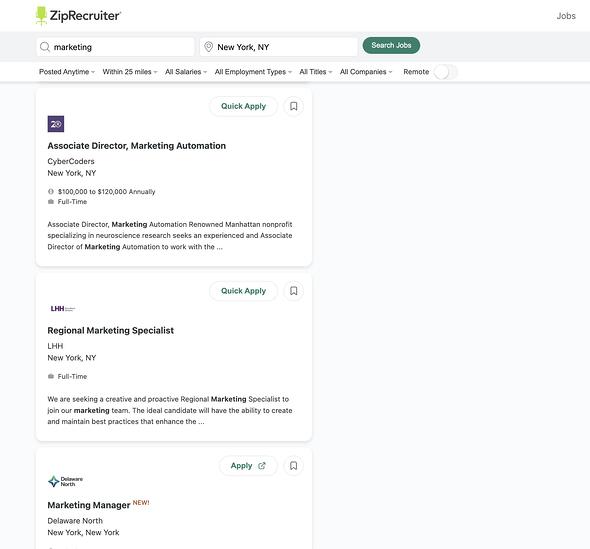Click the location pin icon
This screenshot has height=549, width=590.
[208, 47]
